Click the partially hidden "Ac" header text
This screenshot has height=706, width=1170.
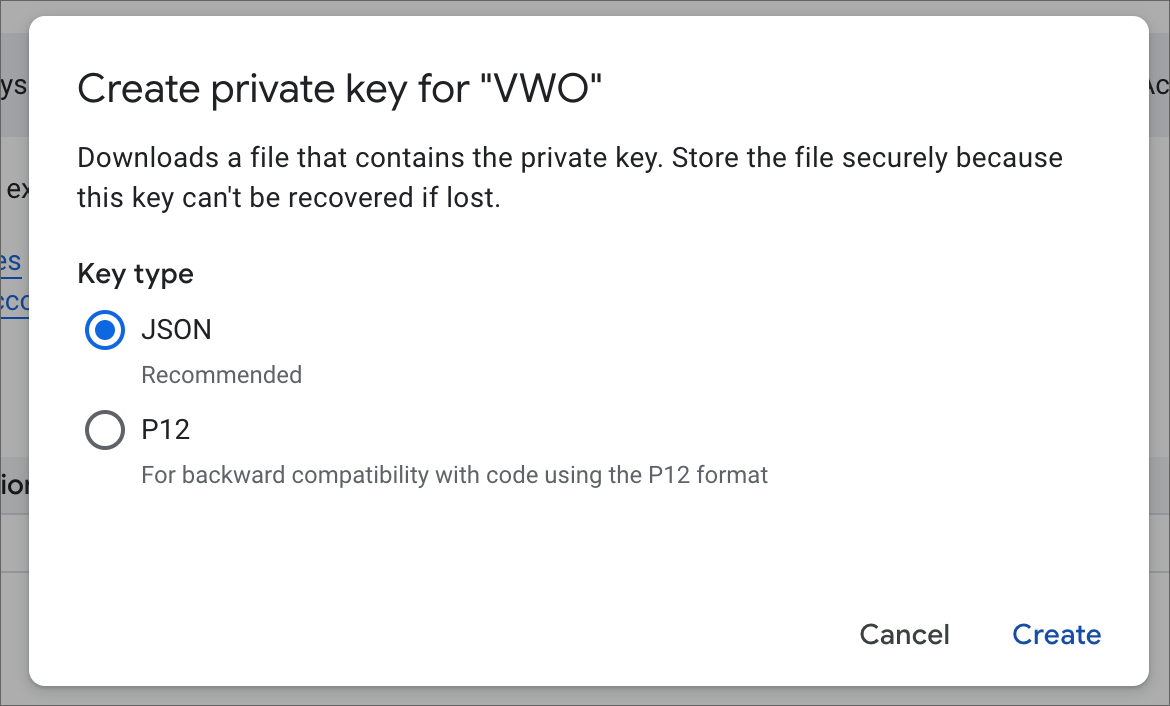pyautogui.click(x=1158, y=86)
